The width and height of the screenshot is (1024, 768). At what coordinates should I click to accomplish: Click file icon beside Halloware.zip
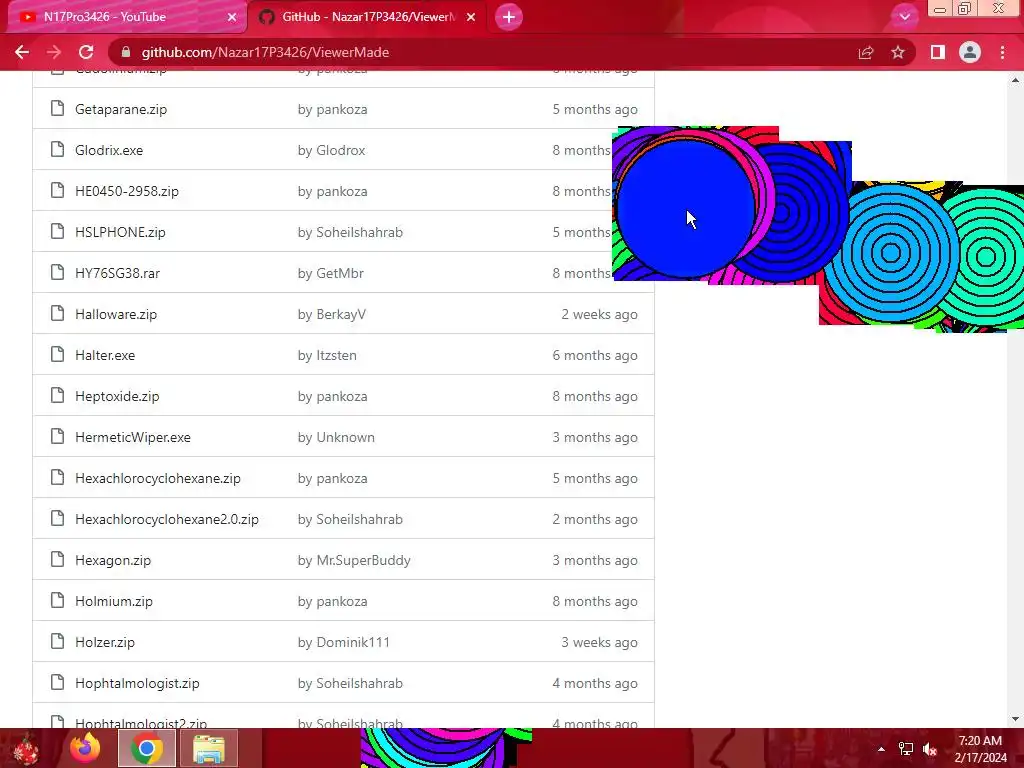(57, 313)
